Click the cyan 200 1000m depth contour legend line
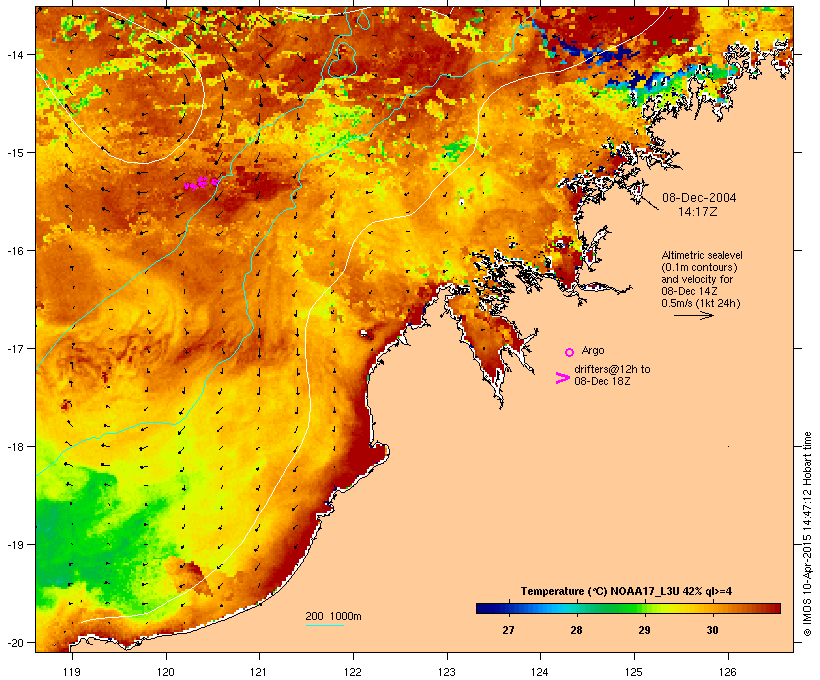Screen dimensions: 820x680 click(324, 625)
